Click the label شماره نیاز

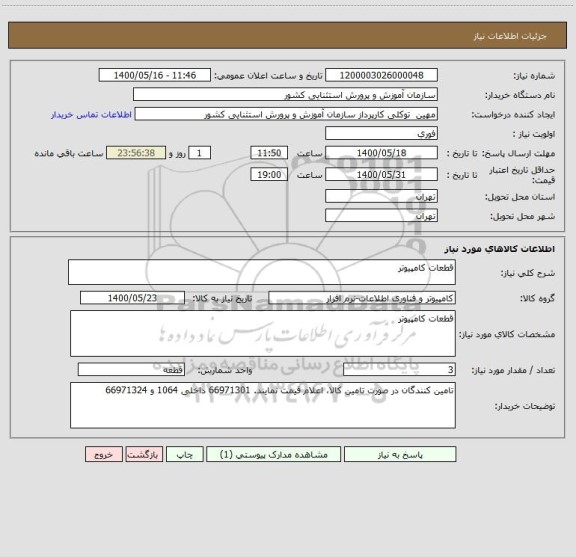tap(534, 76)
